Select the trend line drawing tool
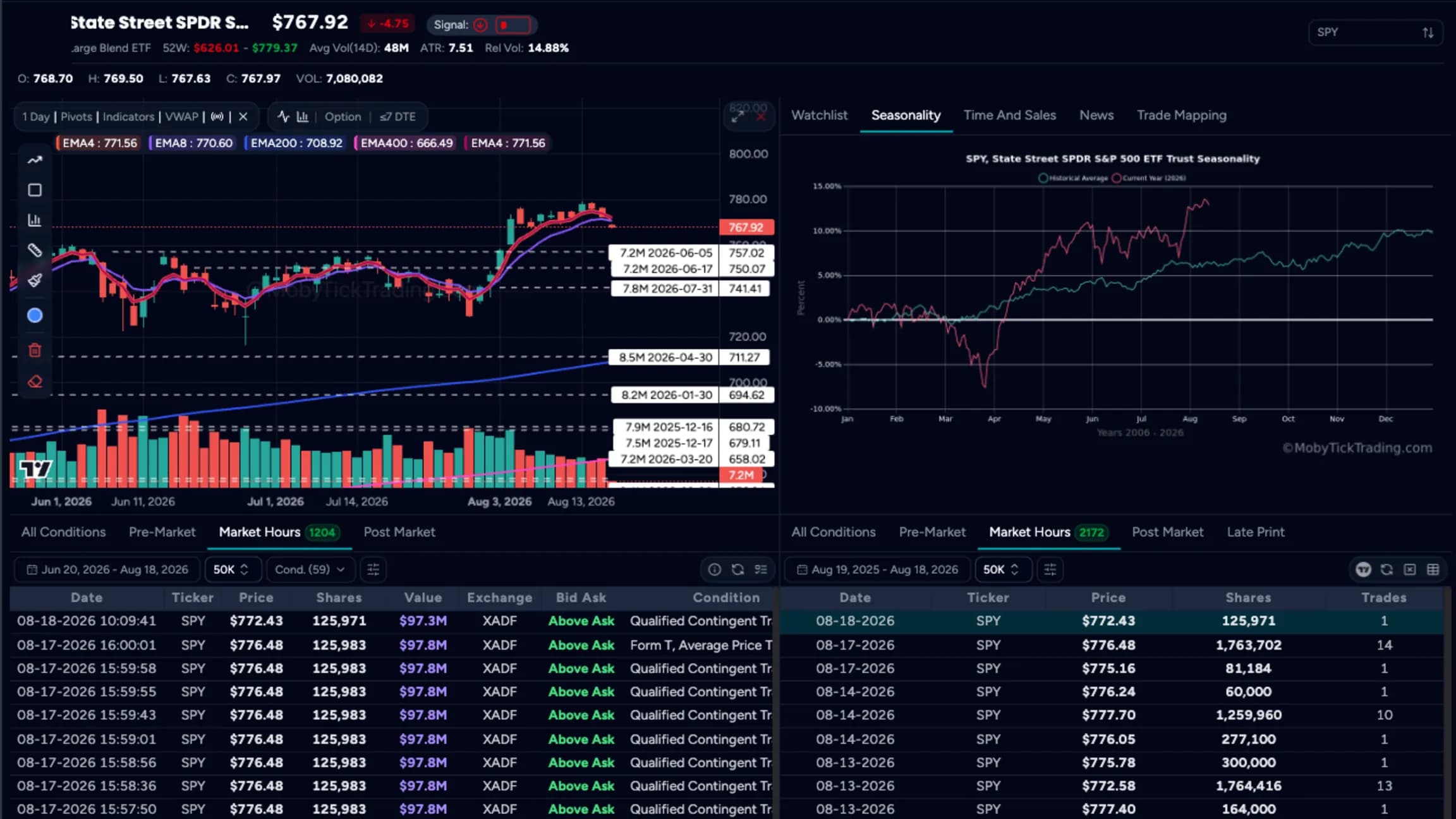1456x819 pixels. coord(35,160)
